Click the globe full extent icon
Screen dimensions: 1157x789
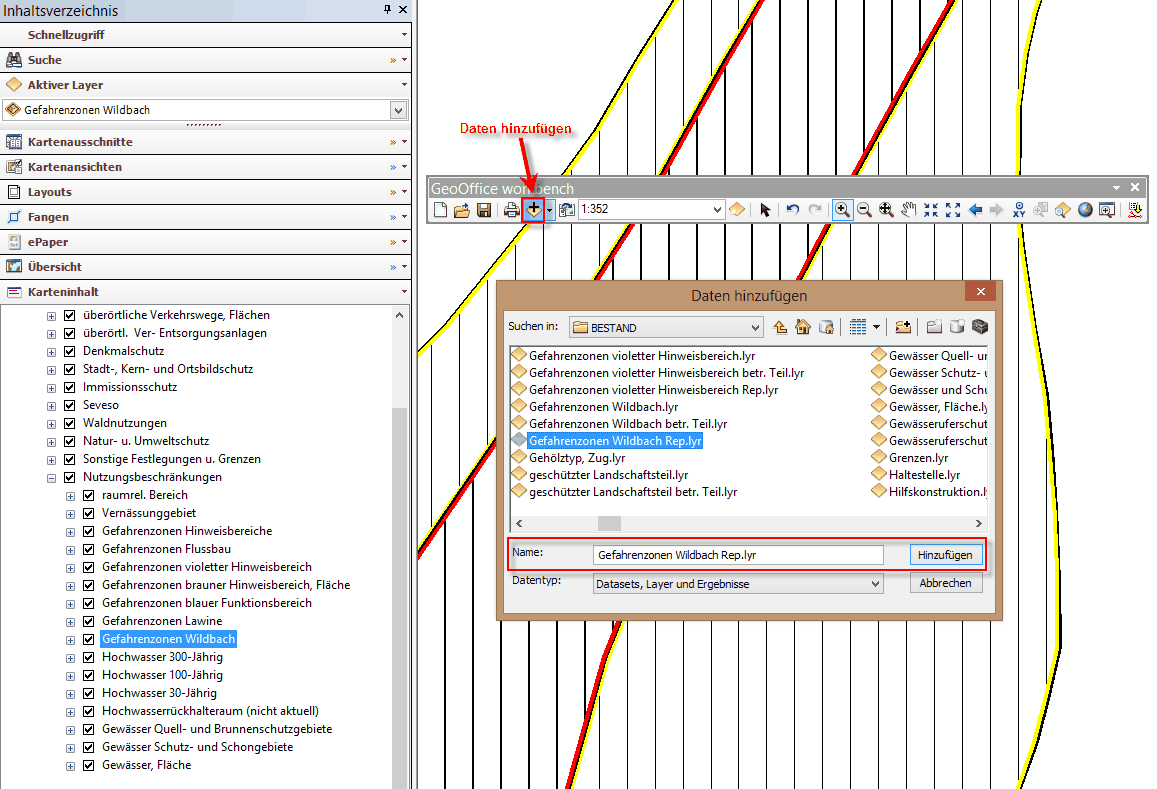1085,210
